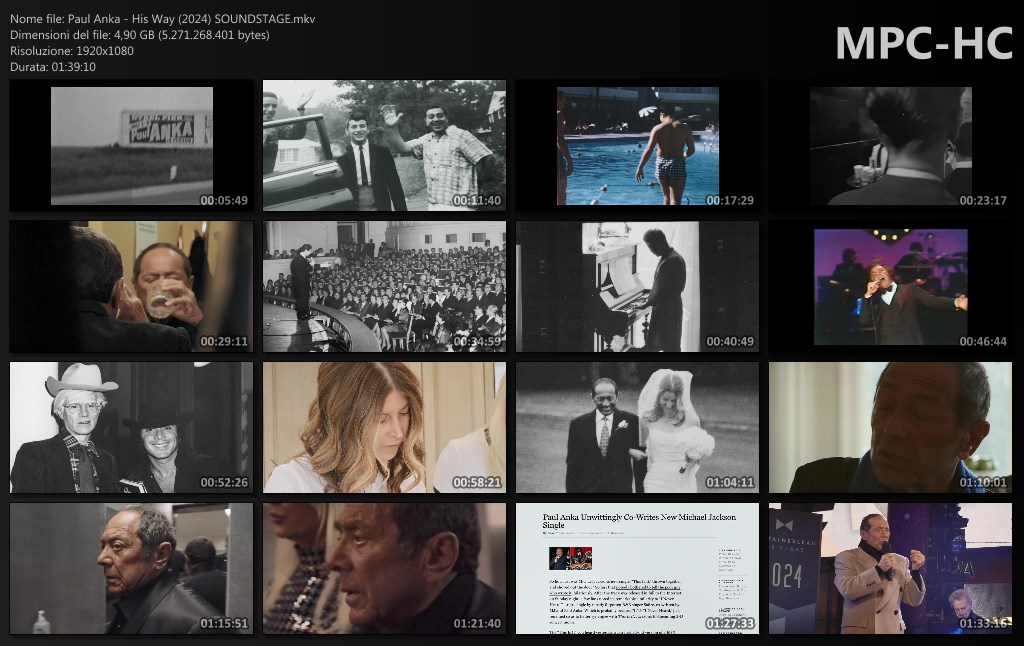
Task: Select the man drinking from glass thumbnail
Action: 131,287
